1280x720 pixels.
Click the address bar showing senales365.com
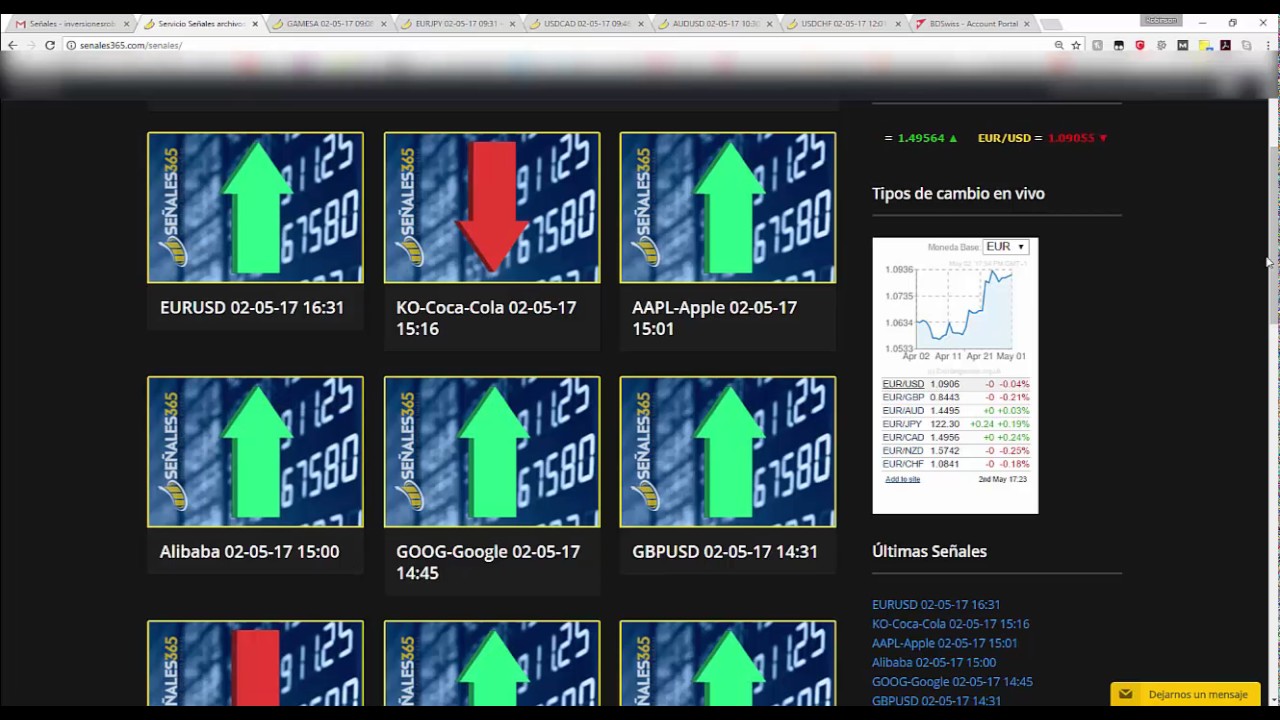[560, 45]
